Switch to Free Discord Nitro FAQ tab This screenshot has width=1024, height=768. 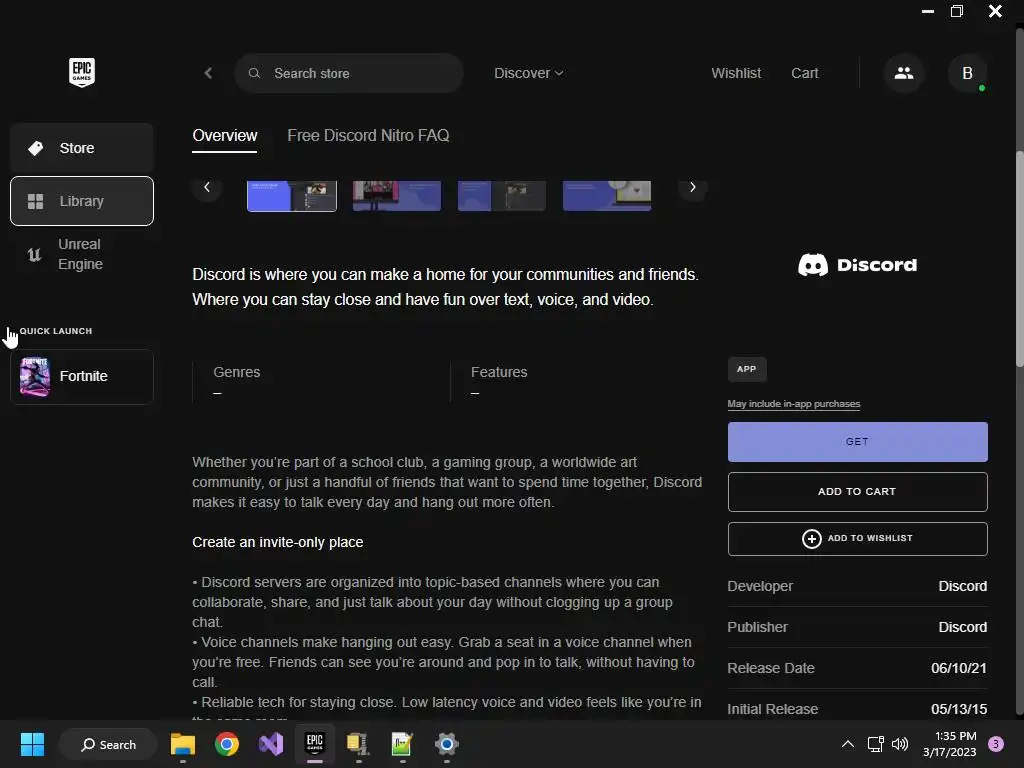pos(368,136)
